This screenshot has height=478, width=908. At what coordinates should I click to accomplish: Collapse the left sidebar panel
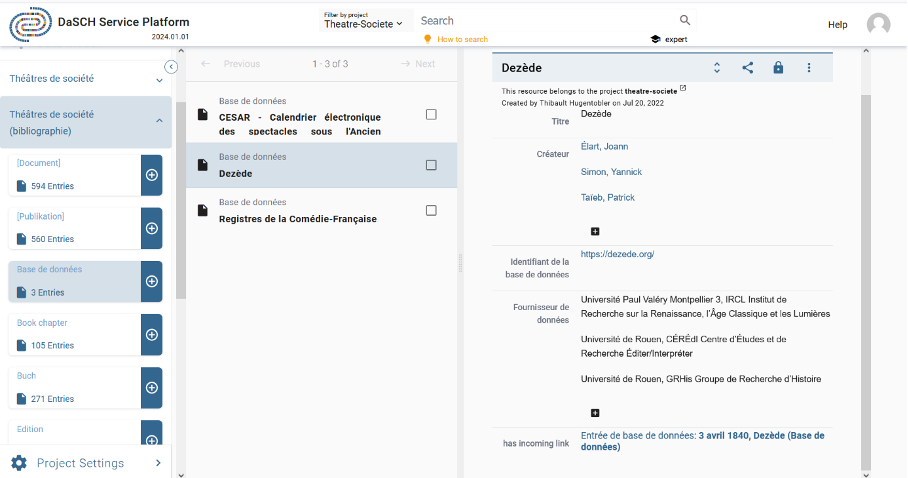[171, 67]
